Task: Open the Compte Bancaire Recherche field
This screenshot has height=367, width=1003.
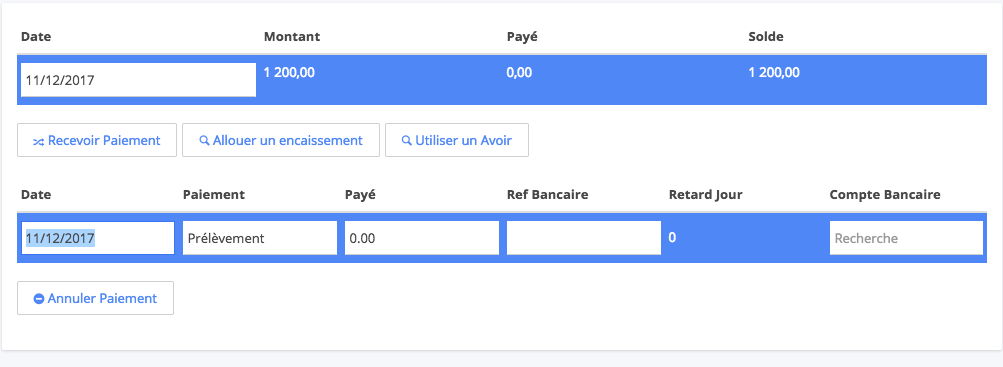Action: click(906, 238)
